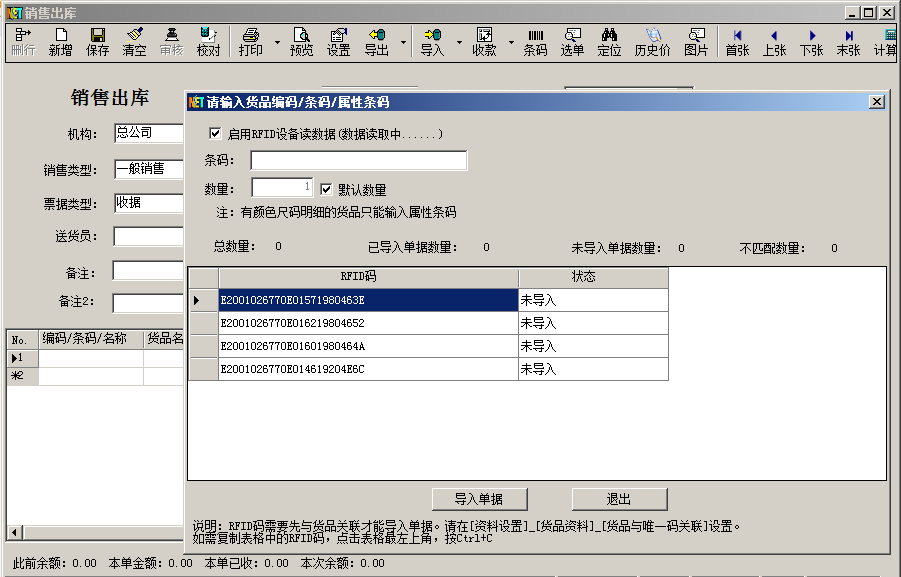Click the 导出 export icon

pyautogui.click(x=376, y=42)
